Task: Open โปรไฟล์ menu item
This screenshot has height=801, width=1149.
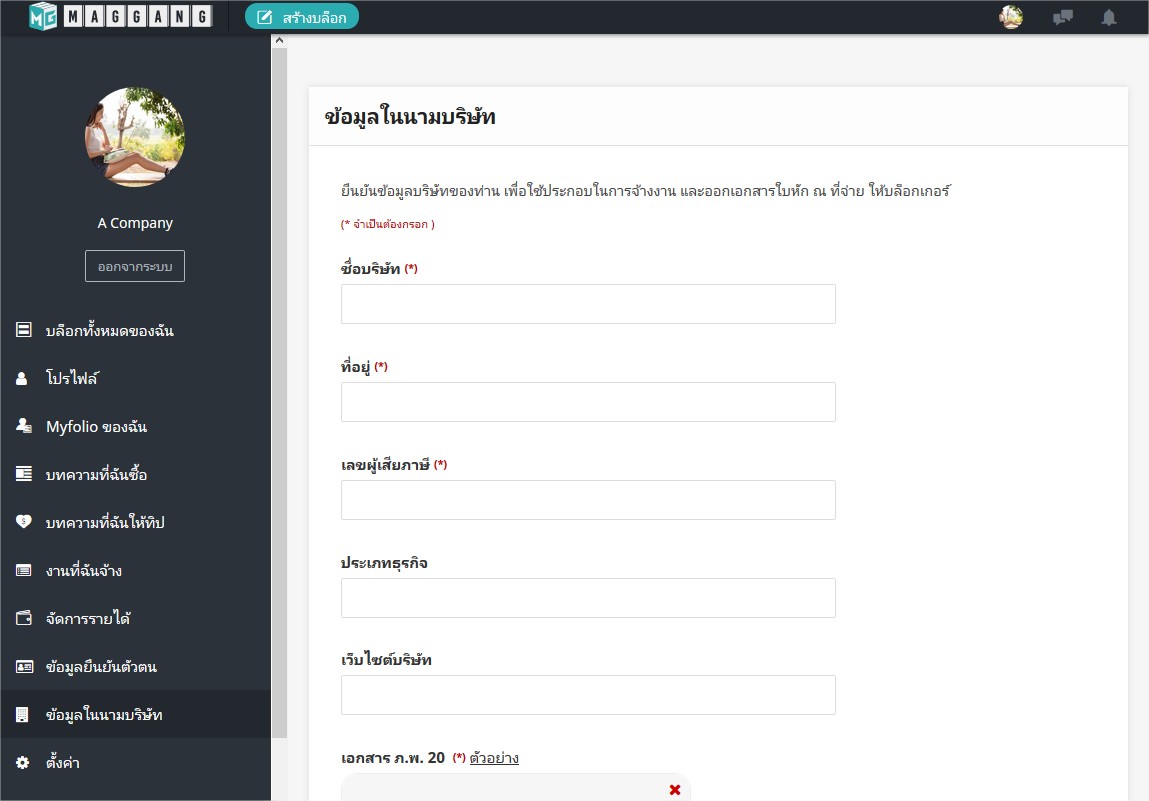Action: click(x=136, y=378)
